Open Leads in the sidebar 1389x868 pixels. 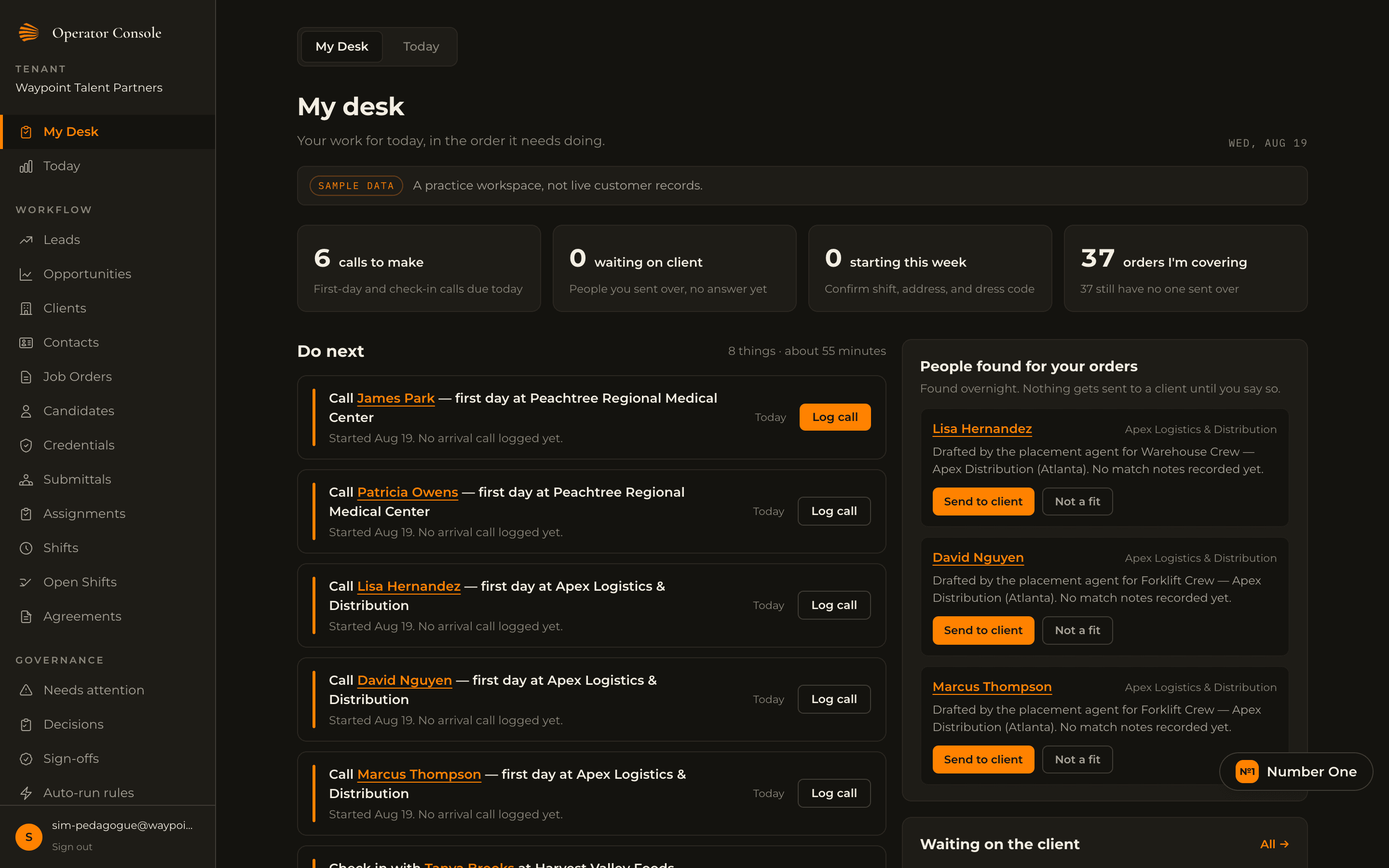coord(108,240)
